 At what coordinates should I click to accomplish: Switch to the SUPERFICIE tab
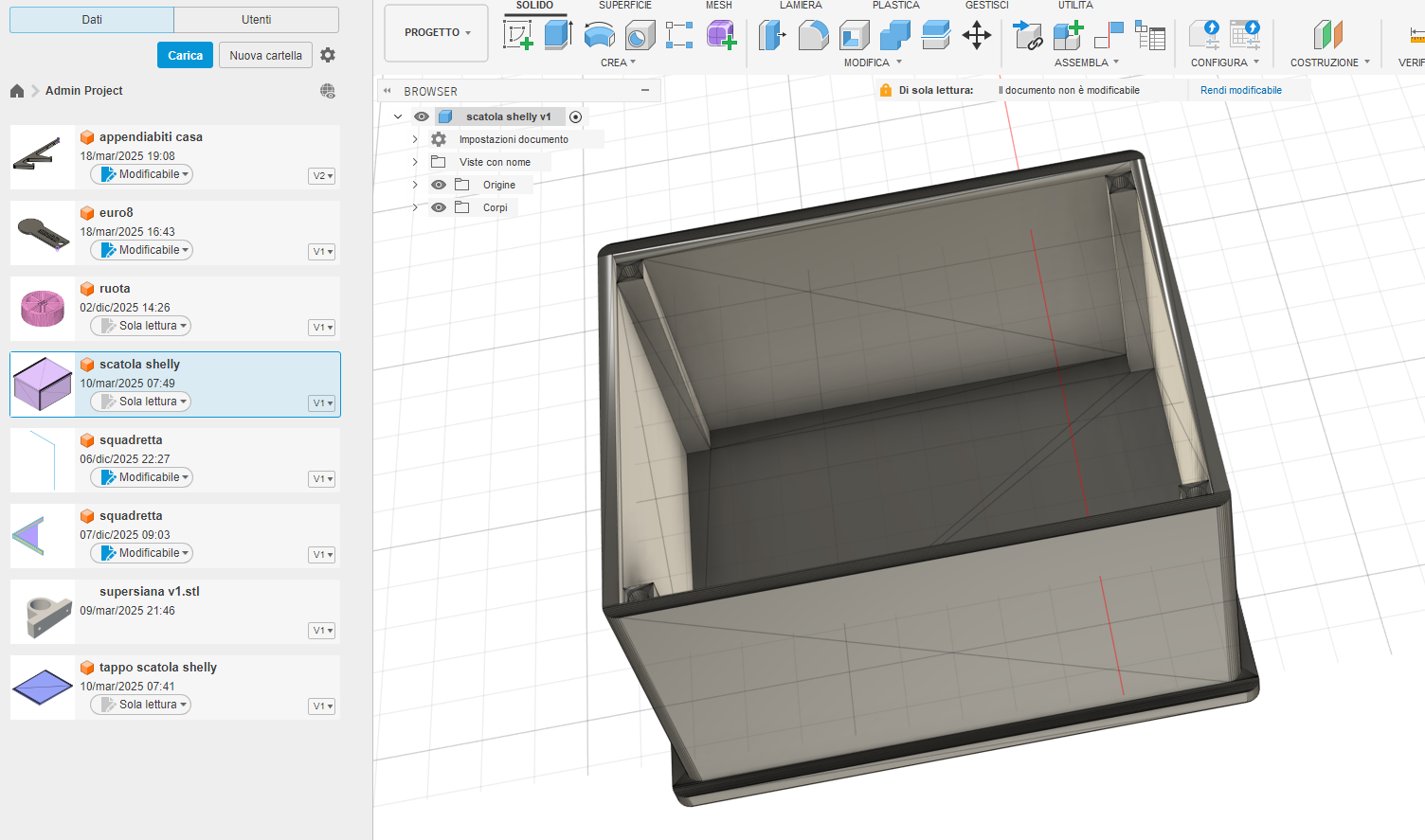coord(624,6)
